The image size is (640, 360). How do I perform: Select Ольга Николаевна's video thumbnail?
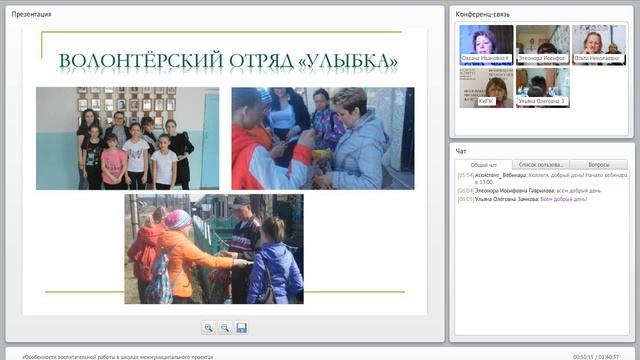pyautogui.click(x=599, y=45)
